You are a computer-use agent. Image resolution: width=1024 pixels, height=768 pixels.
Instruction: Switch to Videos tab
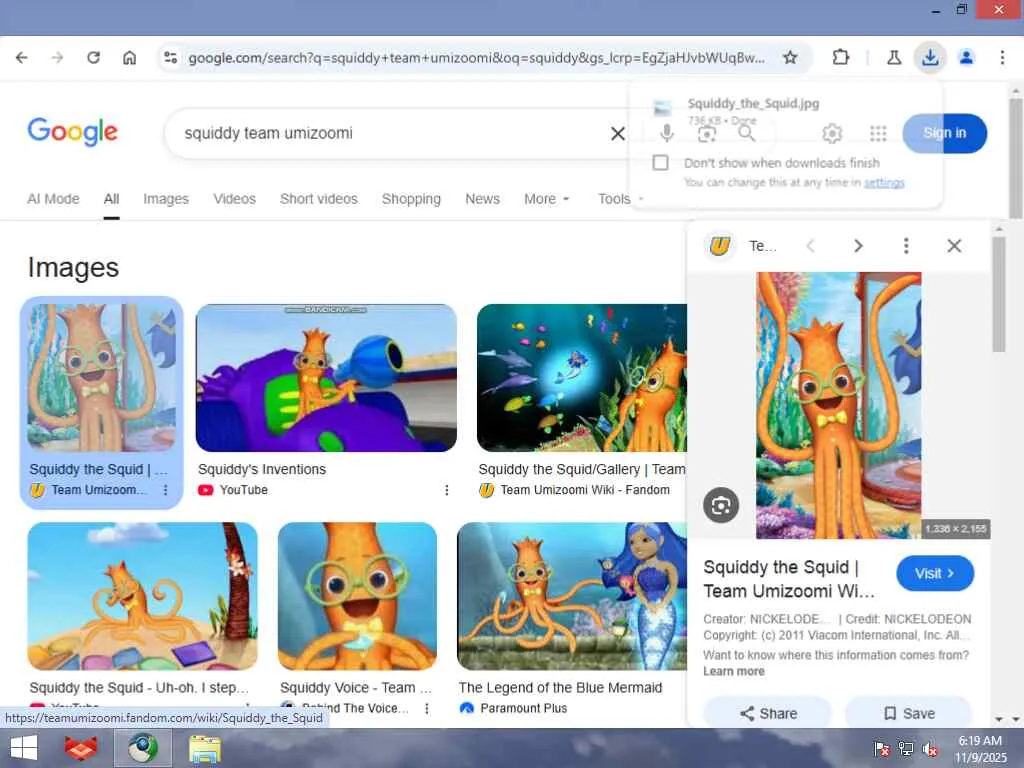[x=234, y=199]
